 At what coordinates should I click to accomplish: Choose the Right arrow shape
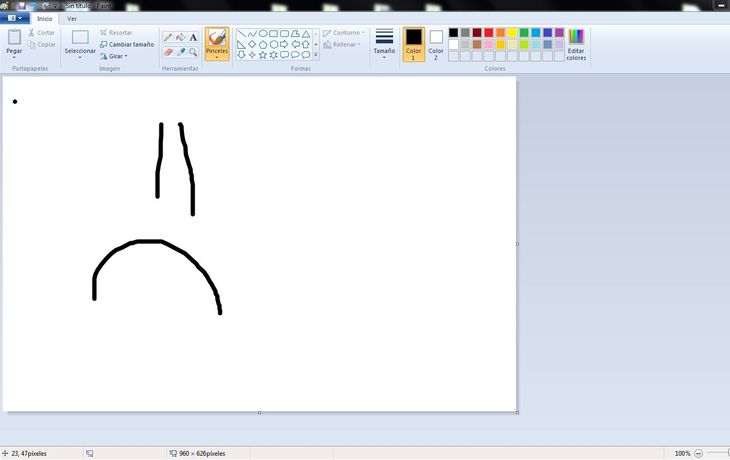pyautogui.click(x=284, y=44)
